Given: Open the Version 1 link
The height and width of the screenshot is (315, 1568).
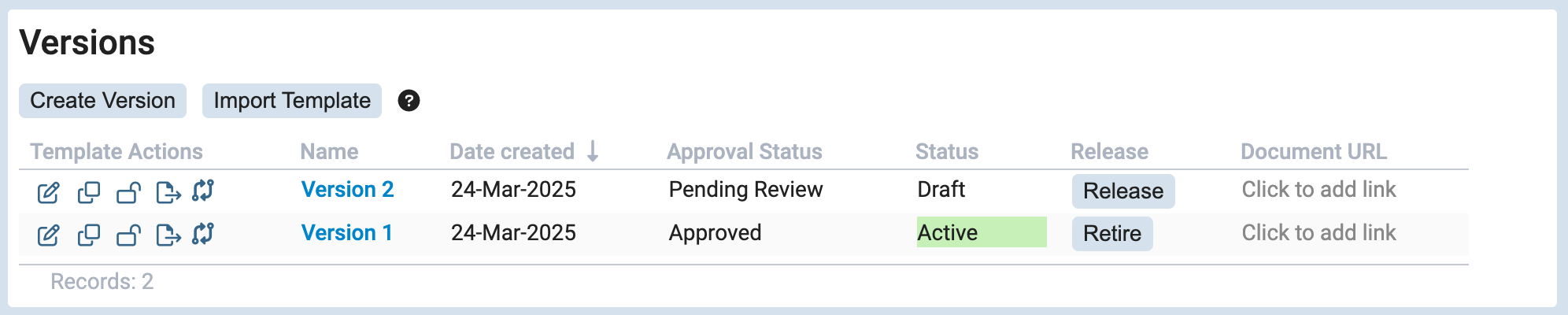Looking at the screenshot, I should 346,233.
